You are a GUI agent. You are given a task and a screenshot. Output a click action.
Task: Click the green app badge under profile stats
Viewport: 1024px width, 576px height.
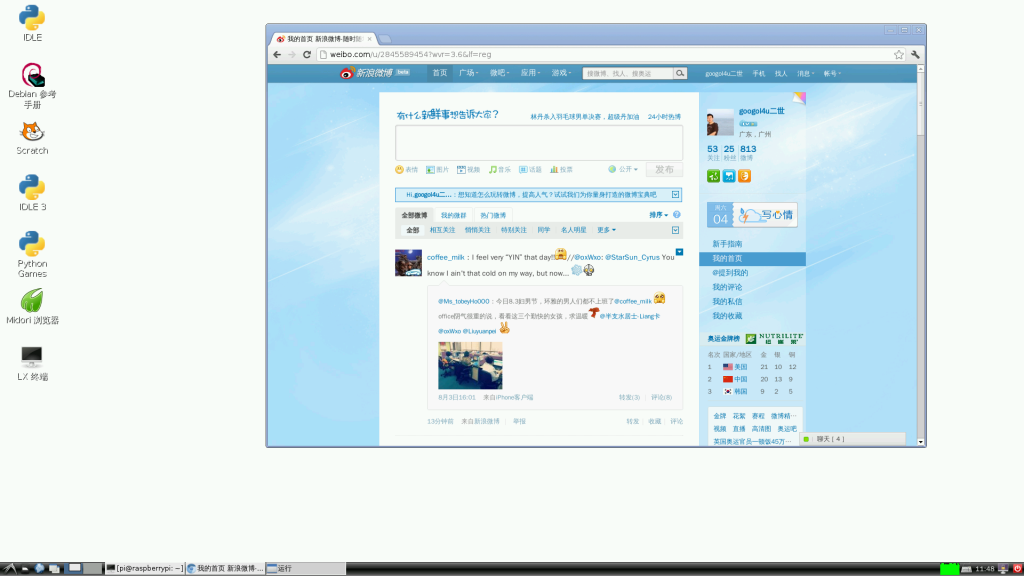point(713,176)
